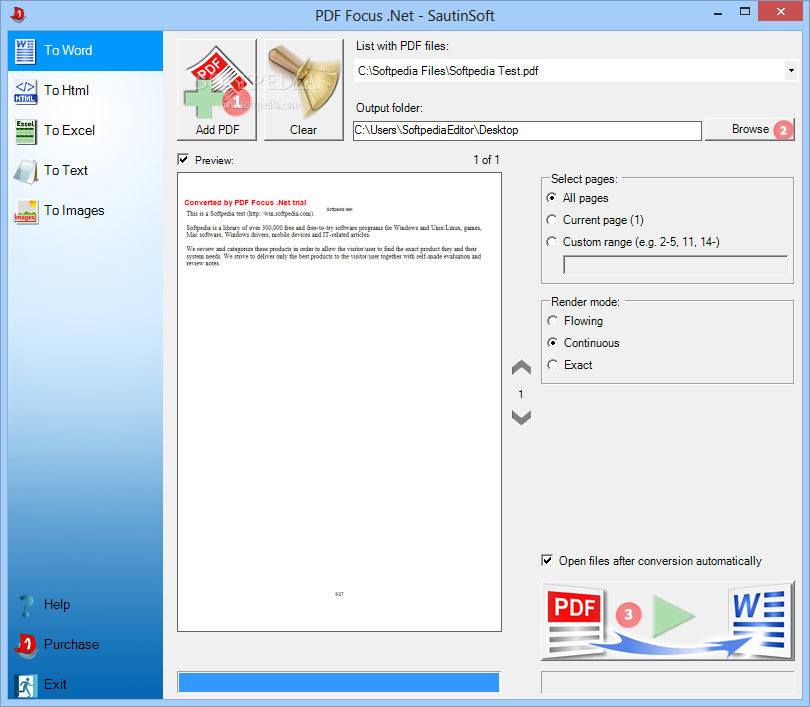Click the Clear broom button
Screen dimensions: 810x707
(x=304, y=89)
